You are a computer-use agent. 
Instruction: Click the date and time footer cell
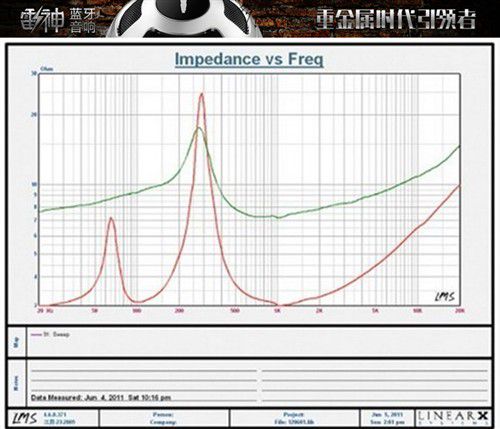pyautogui.click(x=387, y=418)
